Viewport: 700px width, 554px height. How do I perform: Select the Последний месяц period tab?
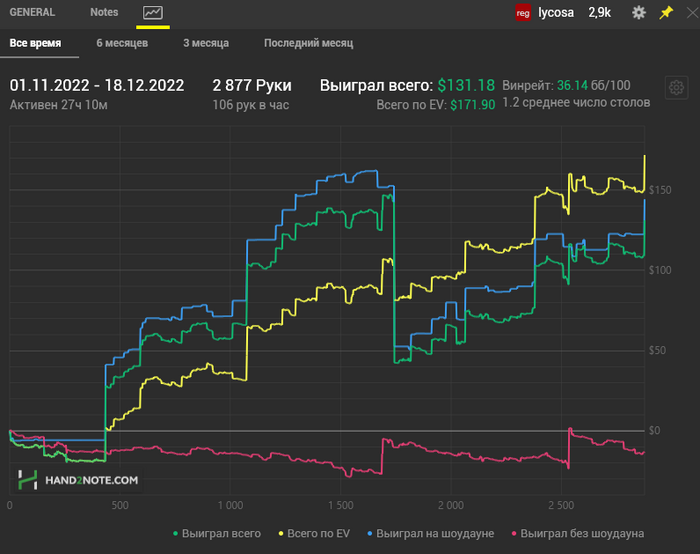point(308,43)
